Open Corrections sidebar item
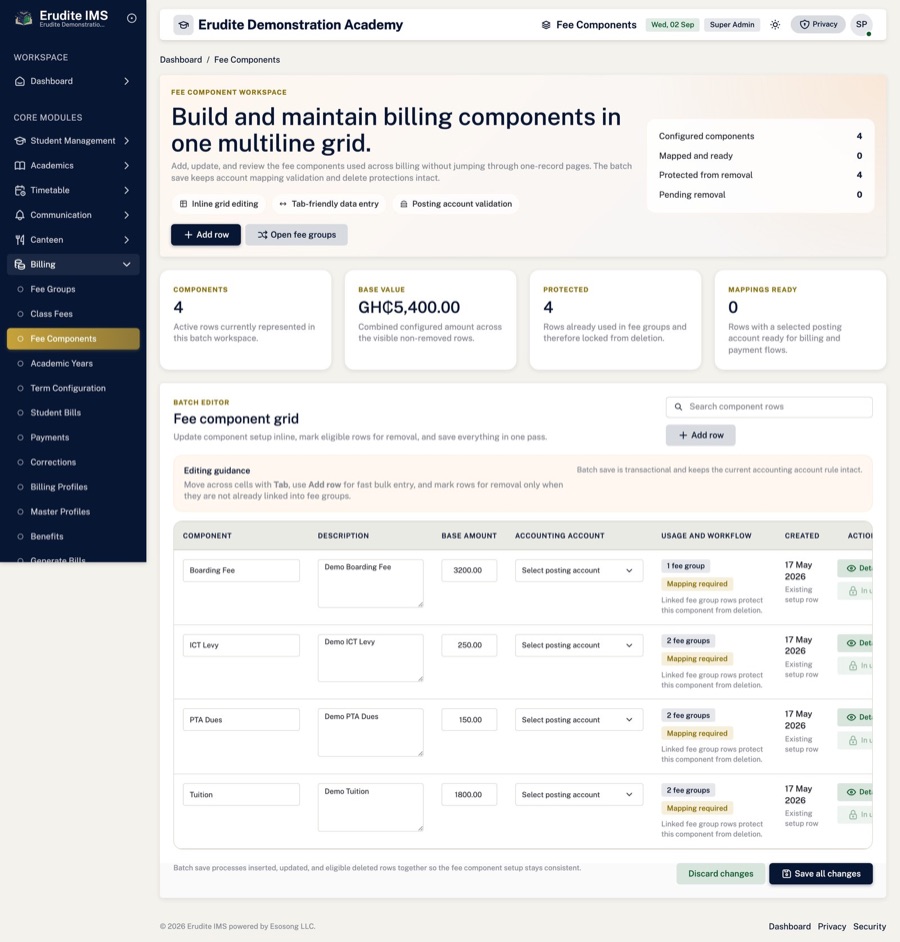Screen dimensions: 900x942 [73, 462]
